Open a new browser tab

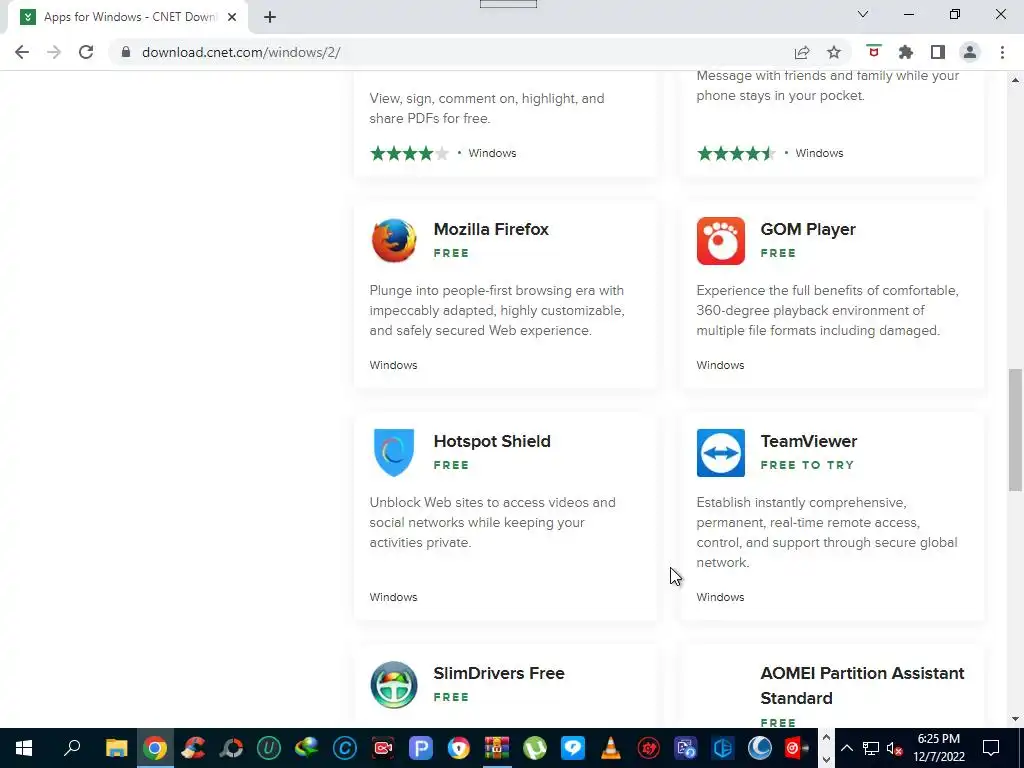click(x=270, y=17)
